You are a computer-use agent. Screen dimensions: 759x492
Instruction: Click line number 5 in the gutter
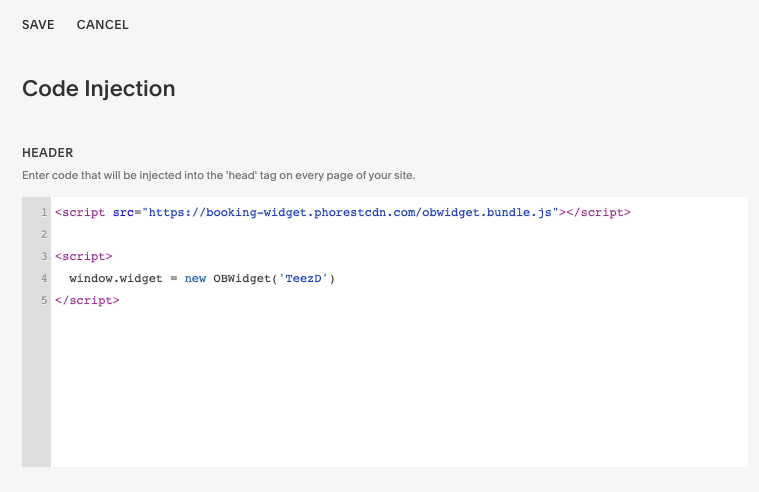point(44,300)
